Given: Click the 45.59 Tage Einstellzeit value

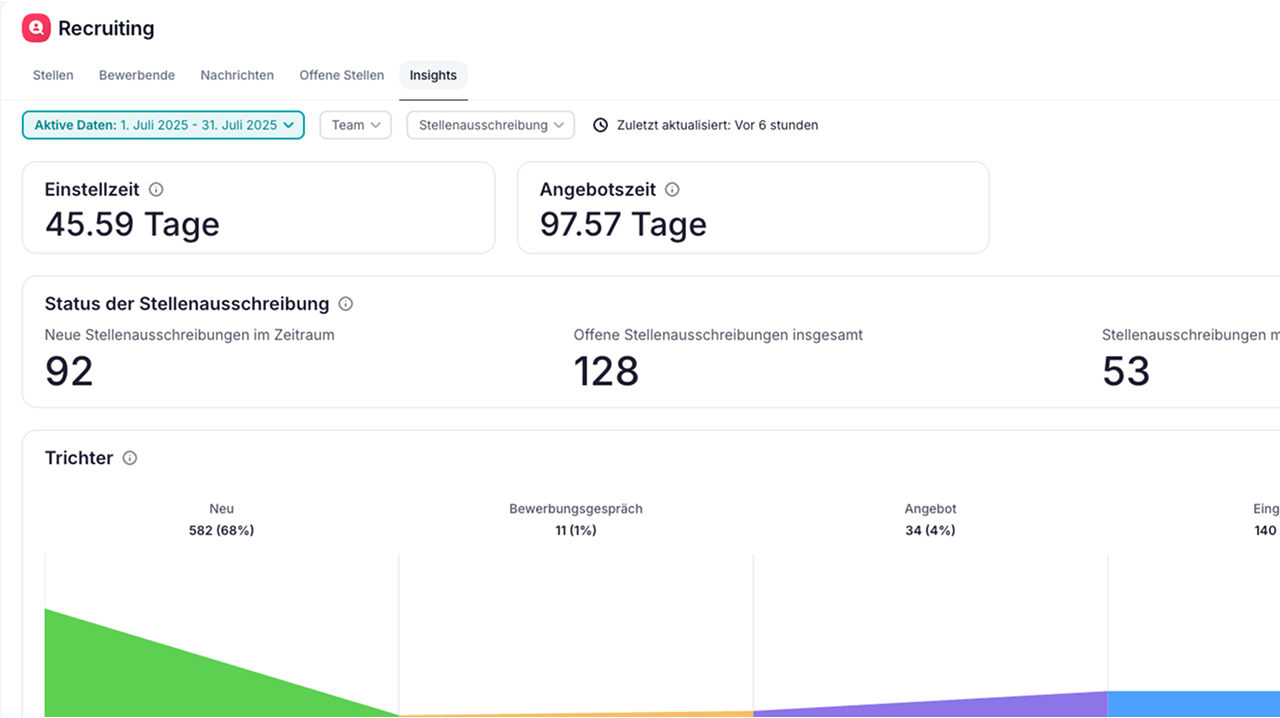Looking at the screenshot, I should [x=132, y=224].
